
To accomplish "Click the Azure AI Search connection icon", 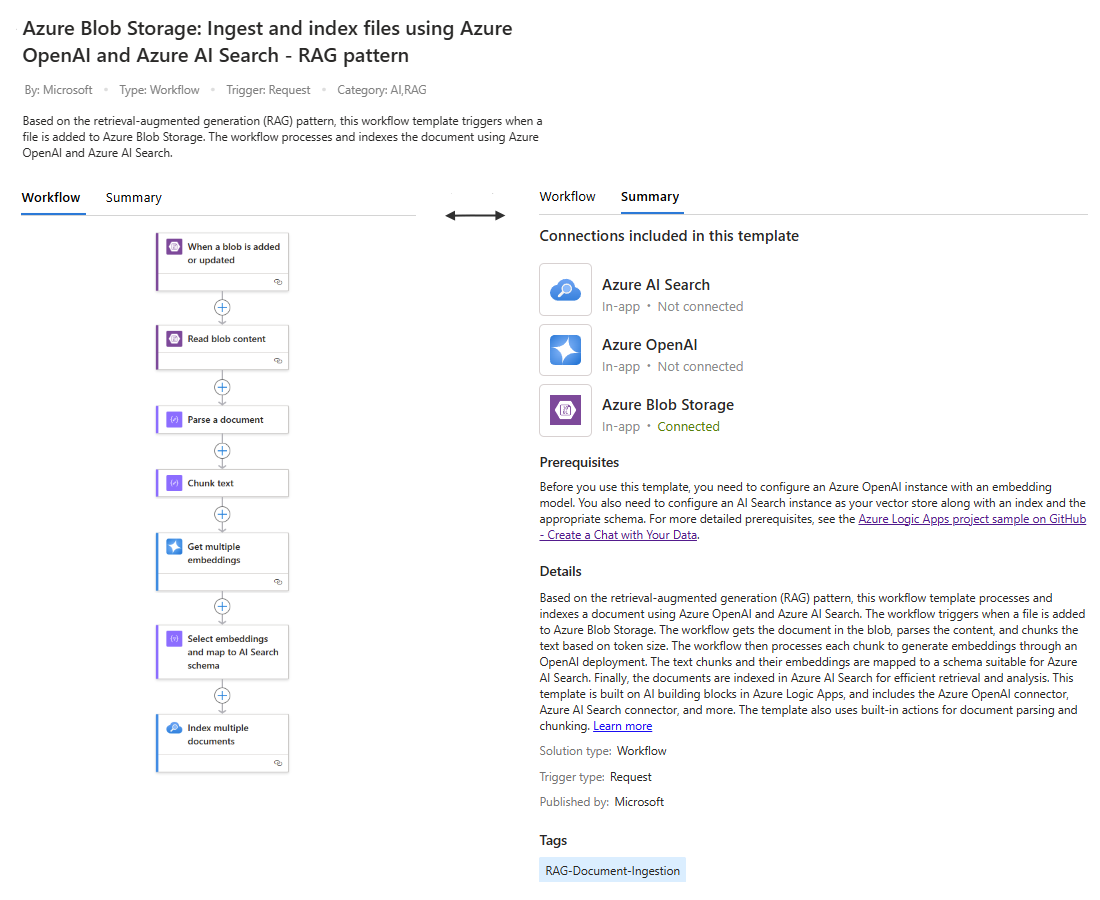I will coord(565,290).
